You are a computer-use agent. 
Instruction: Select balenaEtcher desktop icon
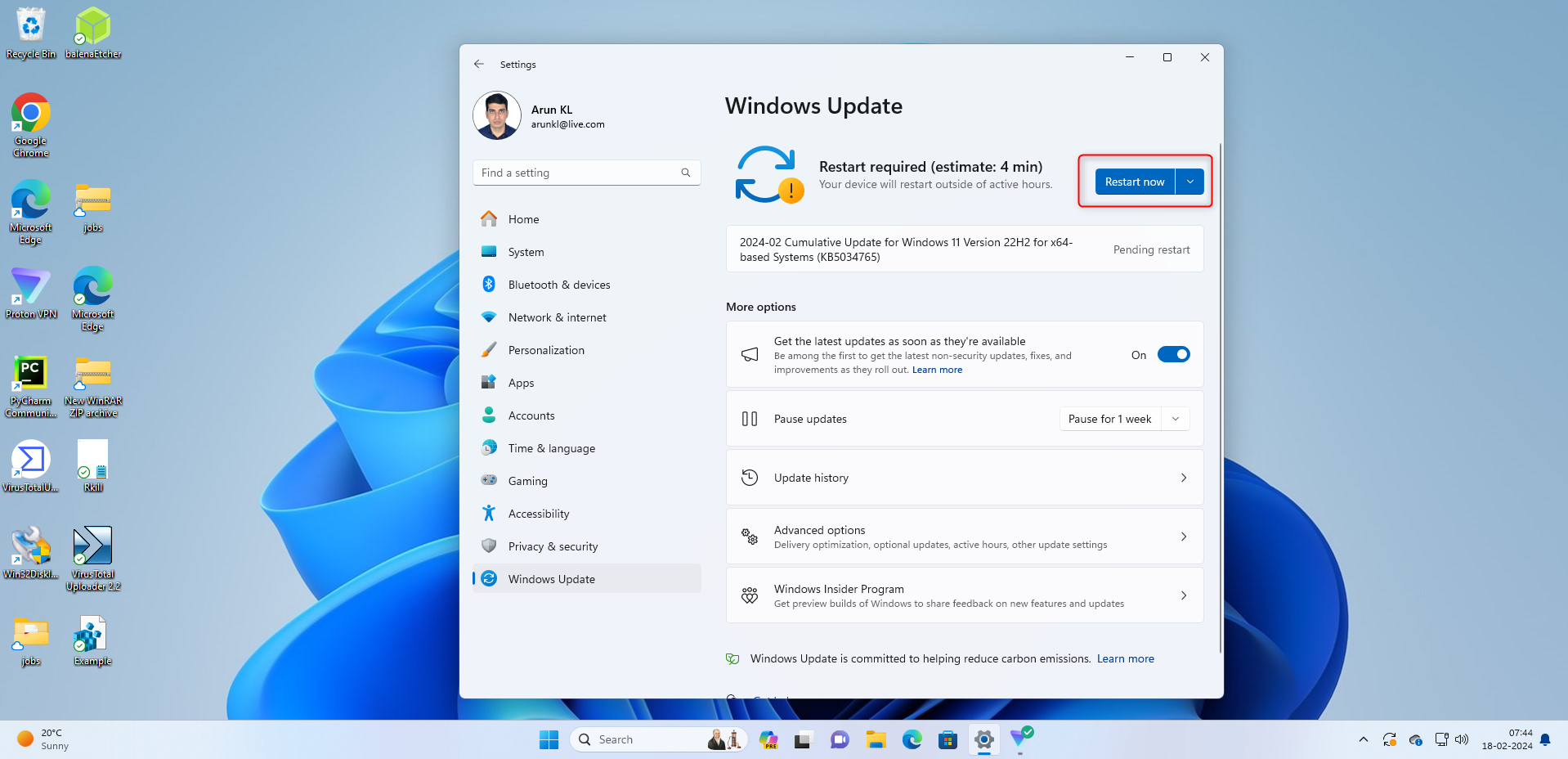[93, 33]
